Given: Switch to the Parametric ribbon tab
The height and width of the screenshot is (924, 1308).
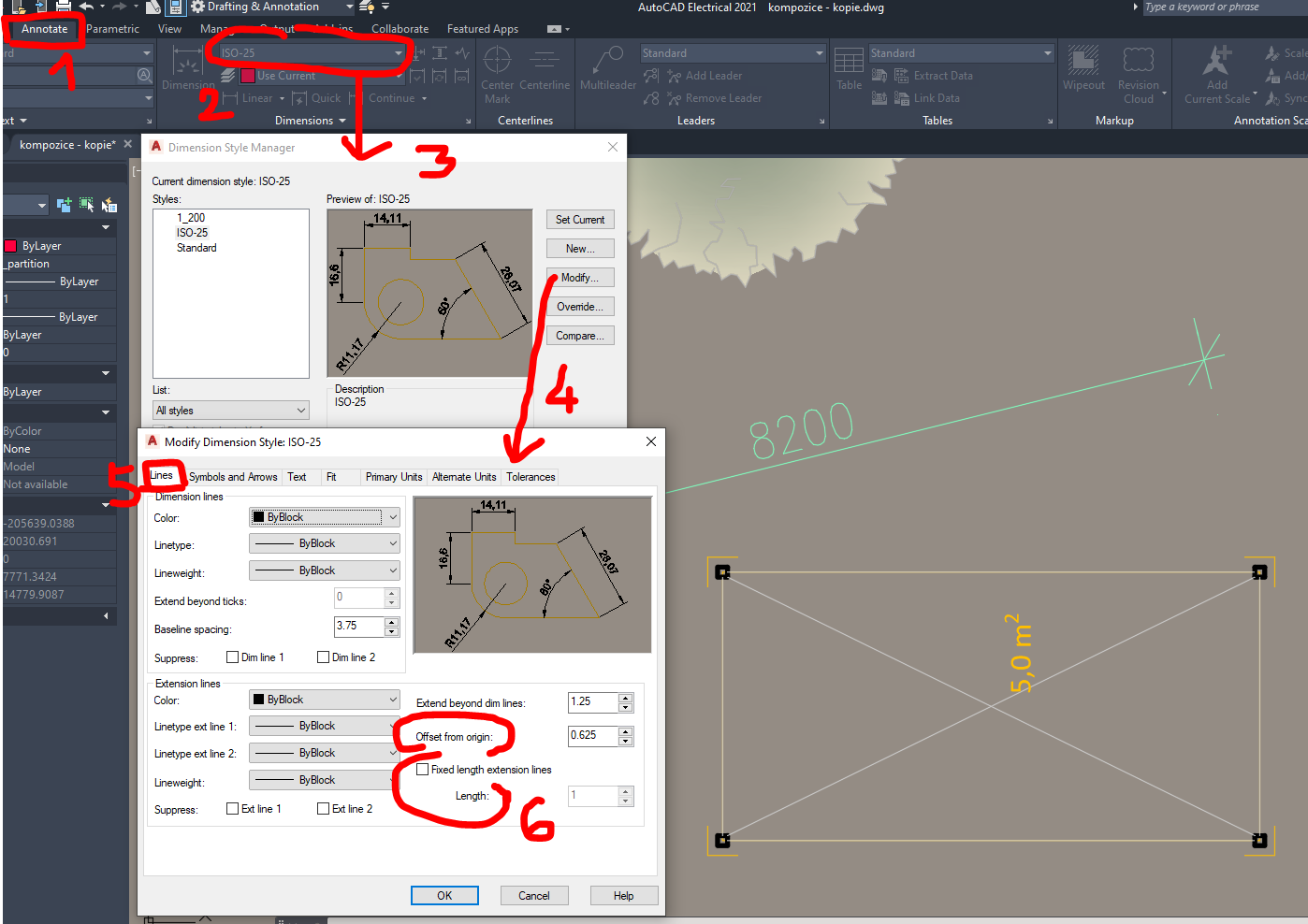Looking at the screenshot, I should click(112, 29).
